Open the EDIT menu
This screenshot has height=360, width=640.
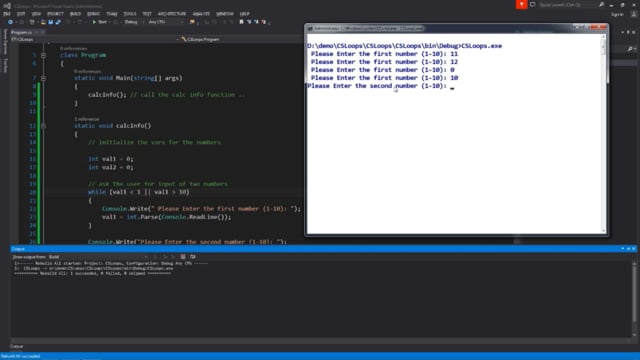21,14
